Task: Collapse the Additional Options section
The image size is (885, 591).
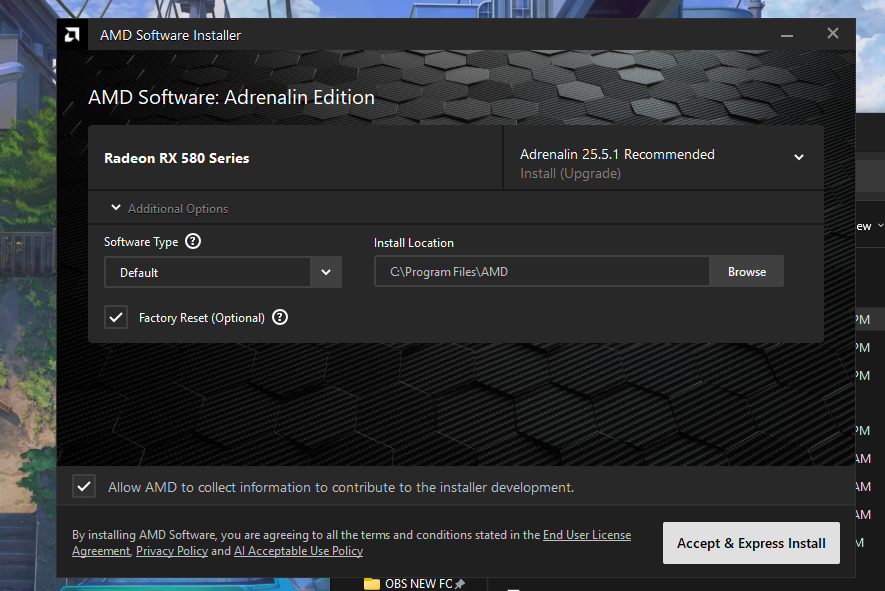Action: 116,208
